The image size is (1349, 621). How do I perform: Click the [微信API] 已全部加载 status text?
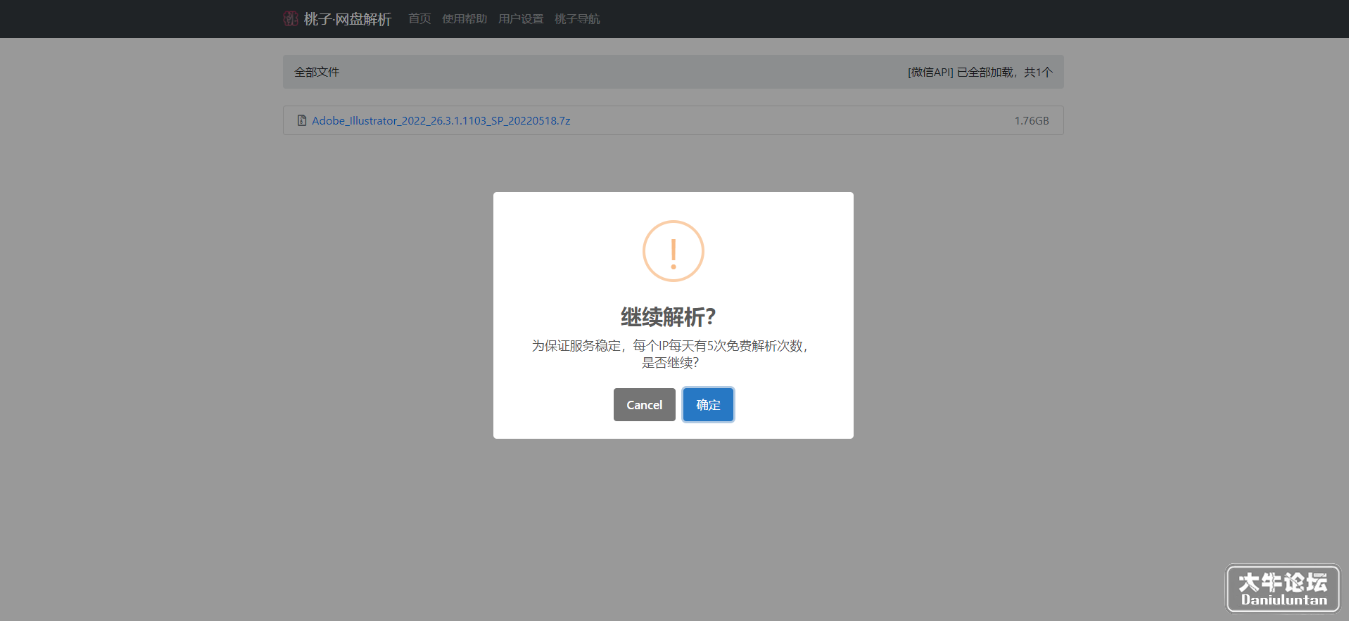980,72
